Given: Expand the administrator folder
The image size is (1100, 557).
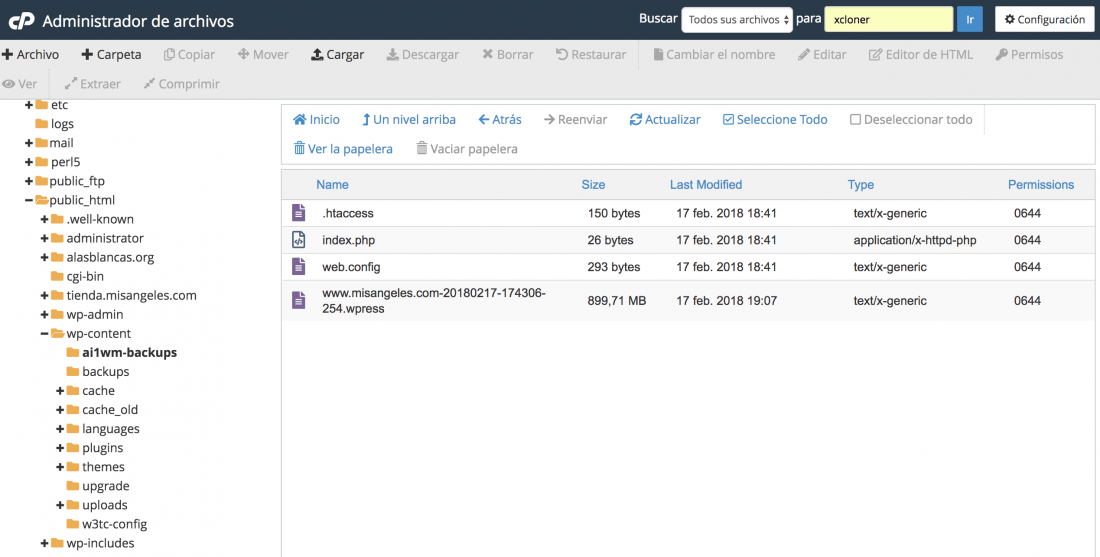Looking at the screenshot, I should coord(45,239).
